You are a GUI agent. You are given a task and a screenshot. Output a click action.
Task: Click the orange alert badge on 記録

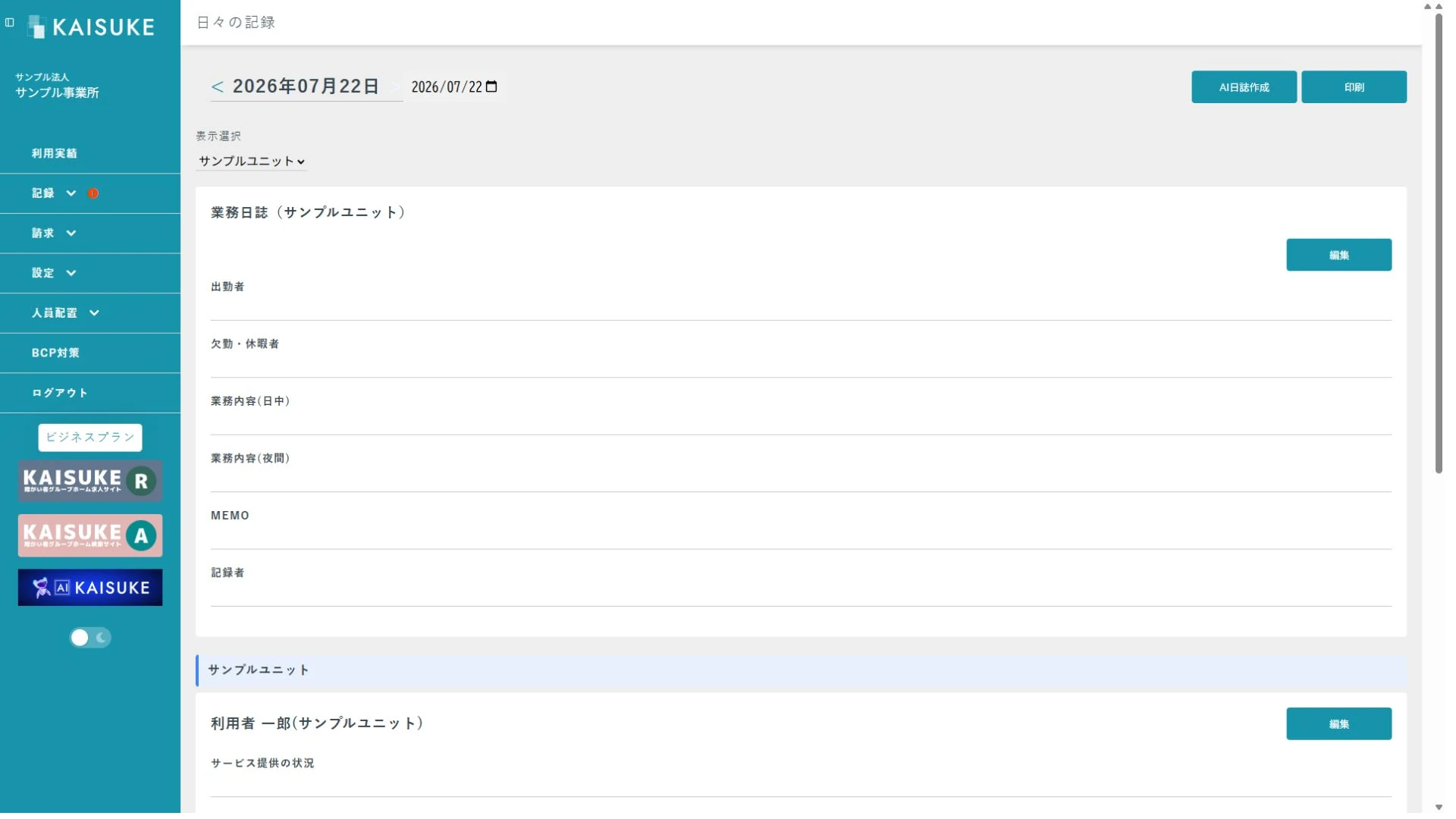(x=93, y=193)
